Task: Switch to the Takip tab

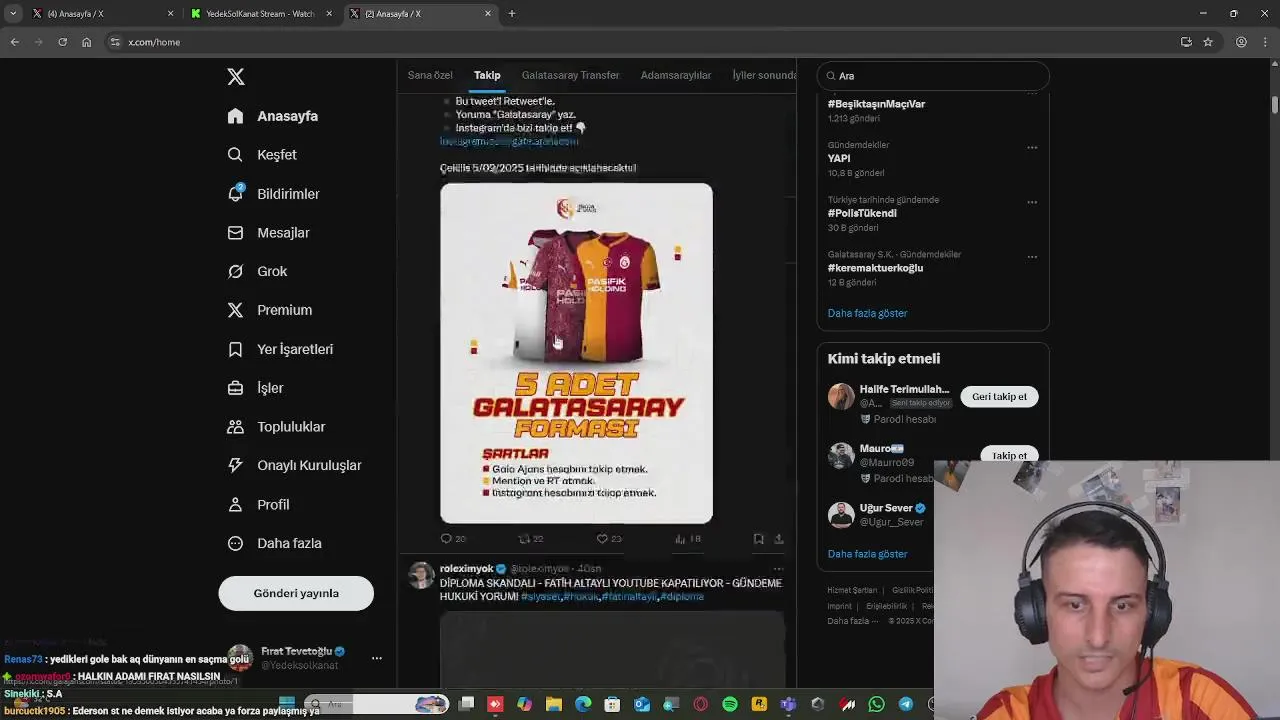Action: (x=487, y=75)
